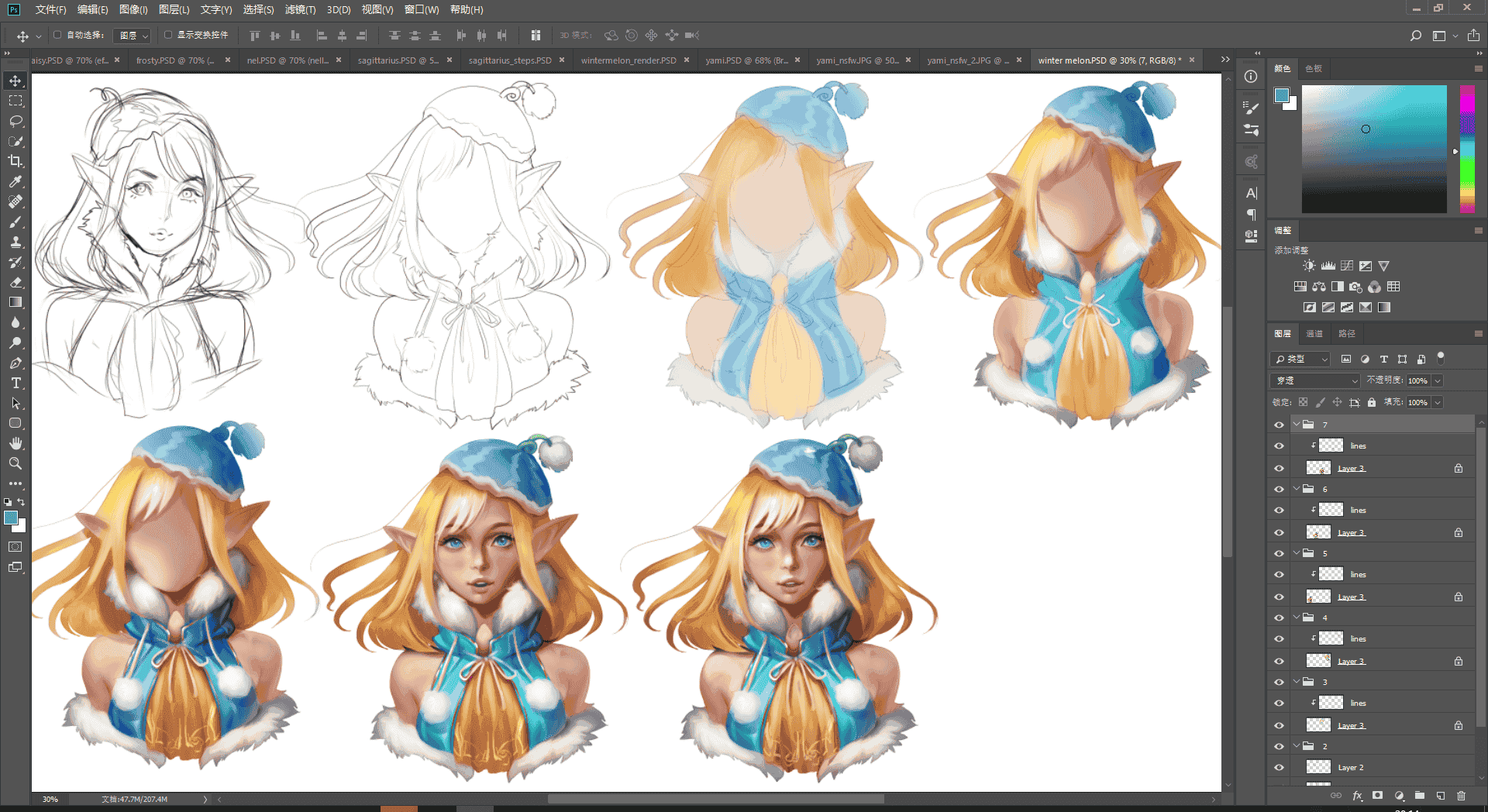Select the Rectangular Marquee tool
The height and width of the screenshot is (812, 1488).
[15, 101]
